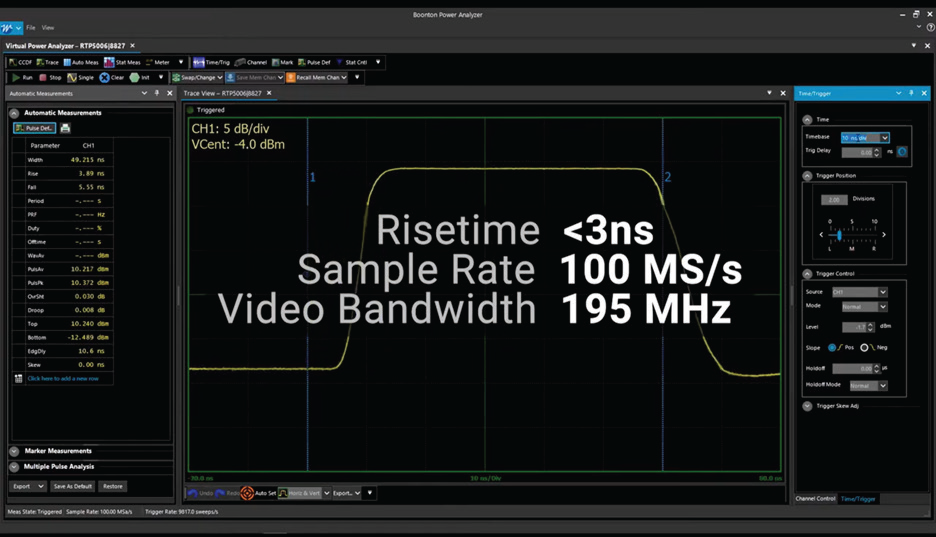This screenshot has width=936, height=537.
Task: Open the trigger Mode dropdown
Action: [883, 306]
